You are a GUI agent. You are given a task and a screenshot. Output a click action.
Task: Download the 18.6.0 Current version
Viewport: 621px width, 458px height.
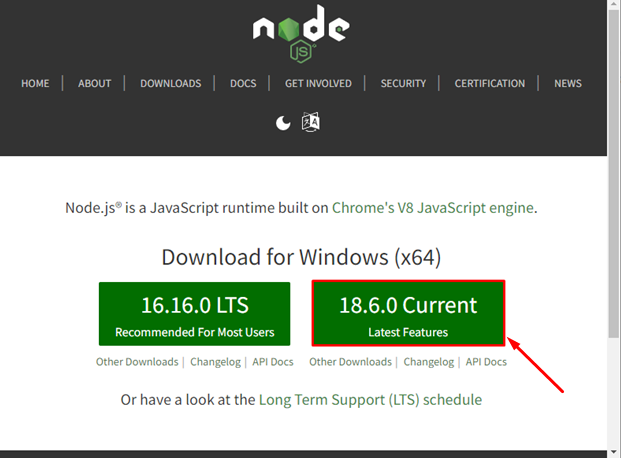click(x=408, y=313)
